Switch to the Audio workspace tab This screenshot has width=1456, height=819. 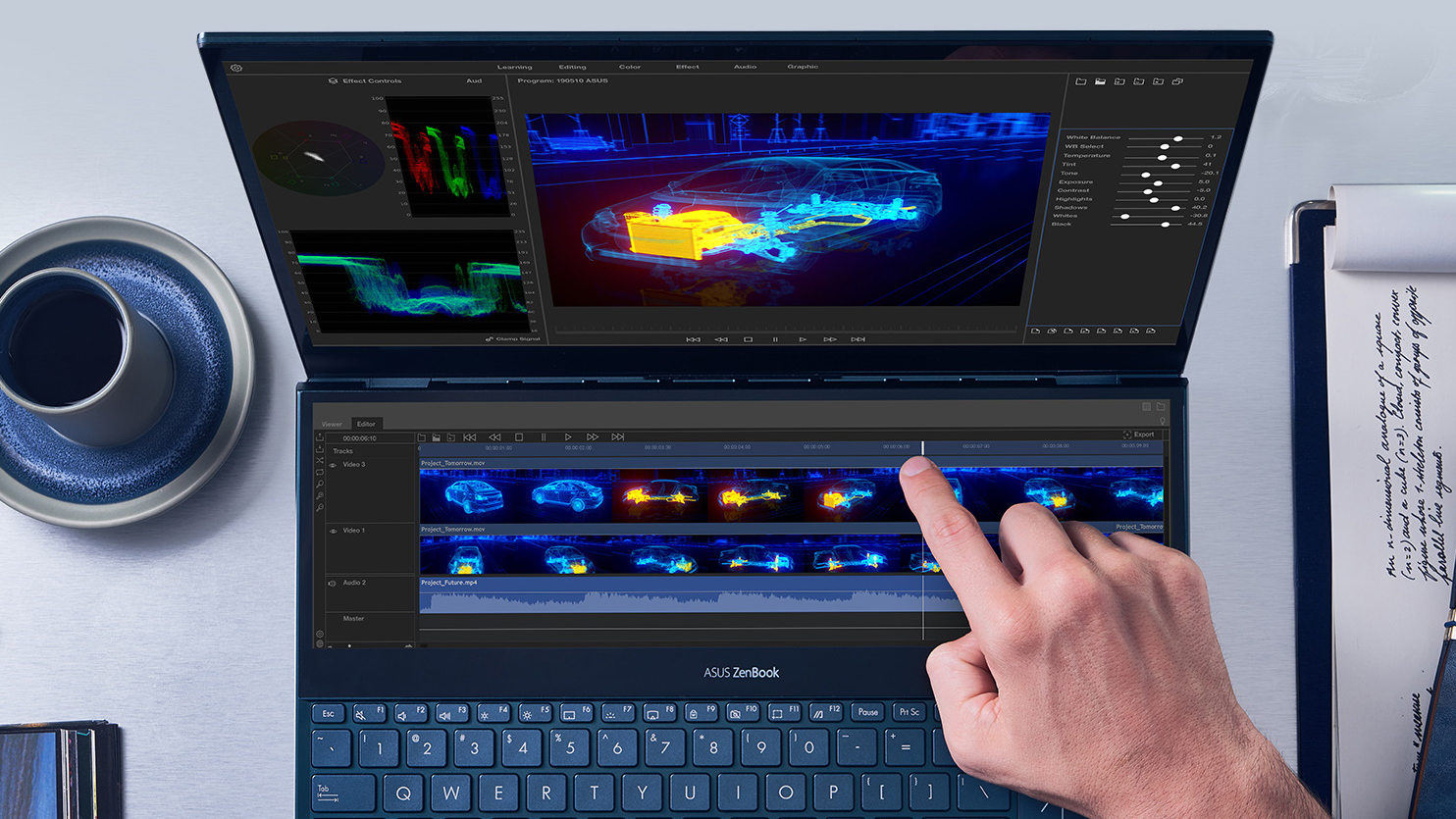pyautogui.click(x=745, y=67)
